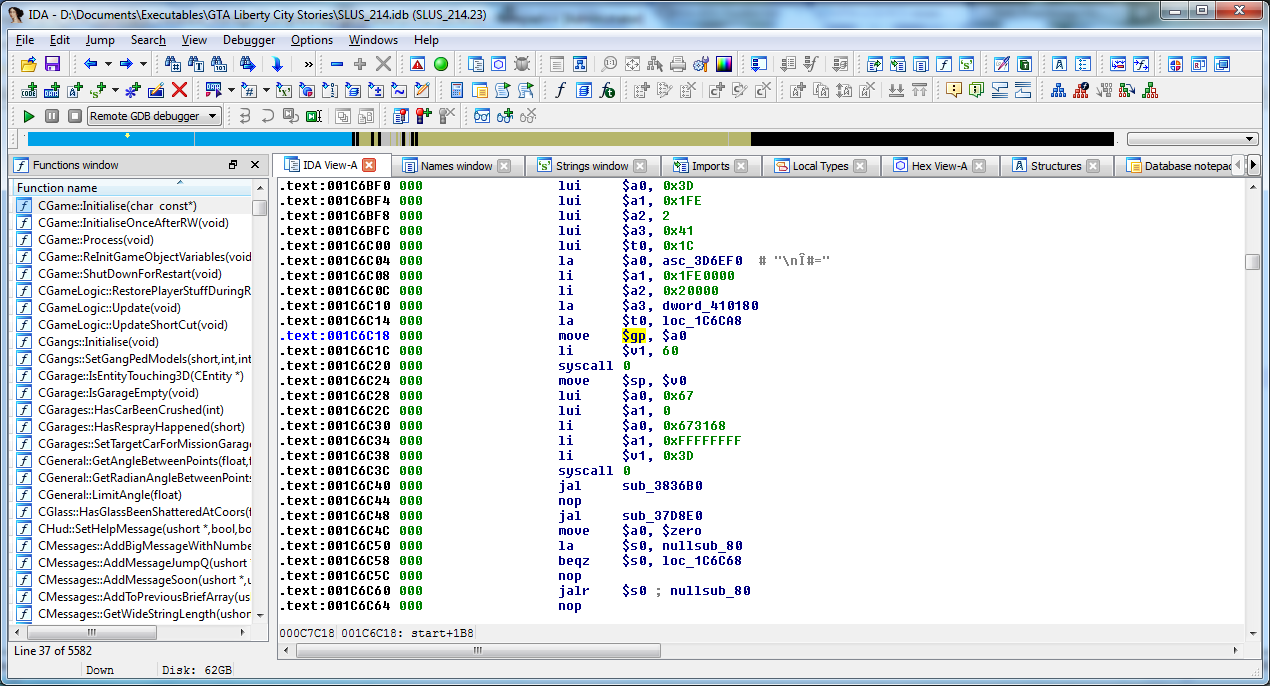Close the IDA View-A tab
This screenshot has height=686, width=1270.
pos(369,166)
